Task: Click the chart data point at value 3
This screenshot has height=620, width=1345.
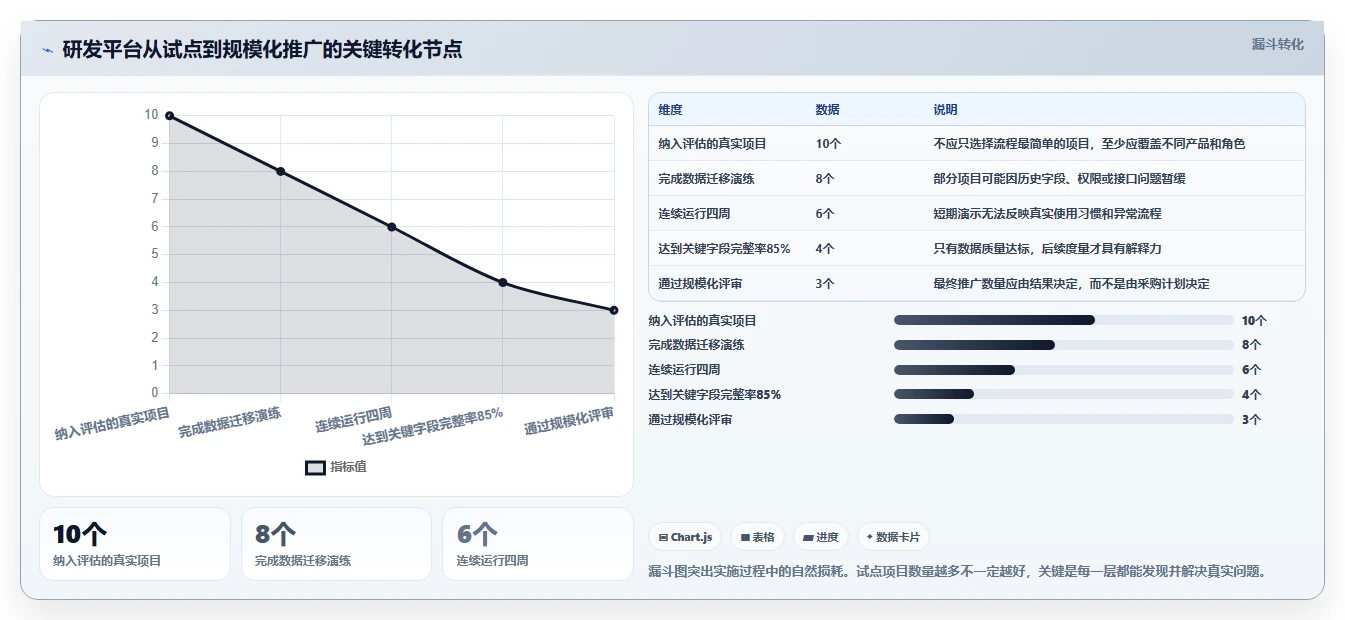Action: [613, 310]
